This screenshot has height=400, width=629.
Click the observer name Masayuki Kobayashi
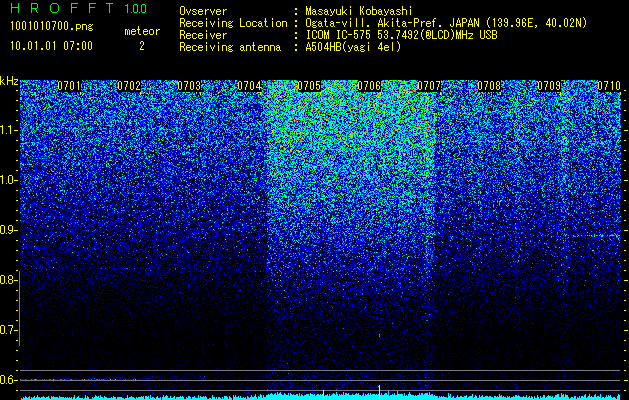(359, 11)
